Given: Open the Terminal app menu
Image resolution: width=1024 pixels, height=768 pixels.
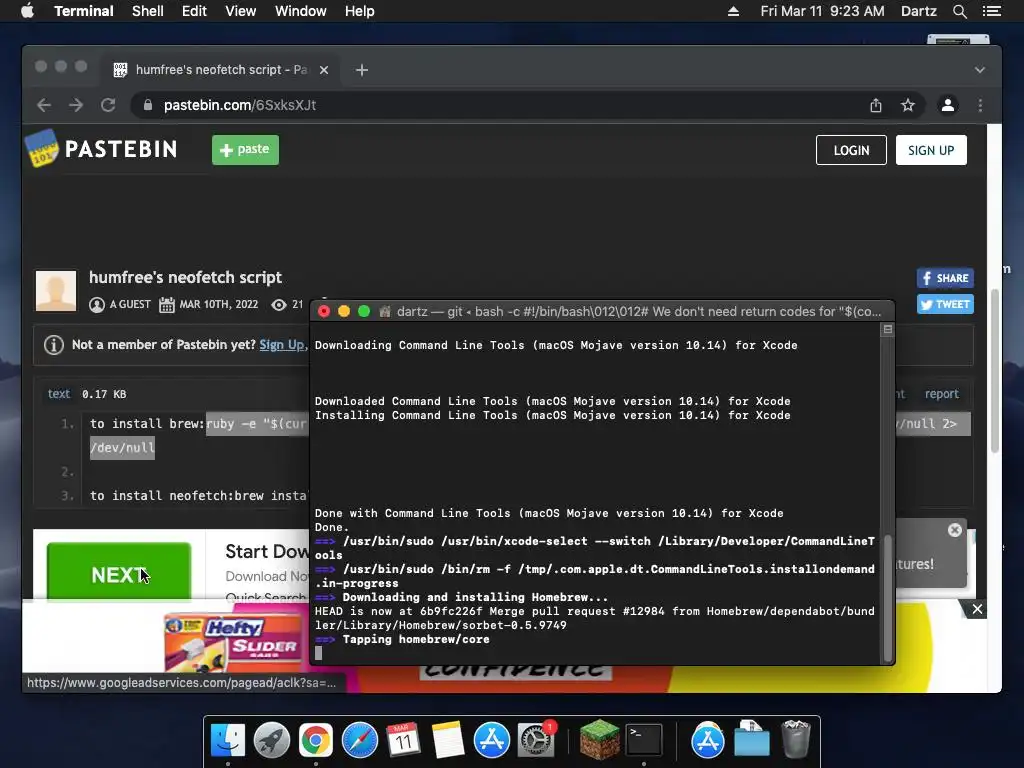Looking at the screenshot, I should tap(84, 11).
